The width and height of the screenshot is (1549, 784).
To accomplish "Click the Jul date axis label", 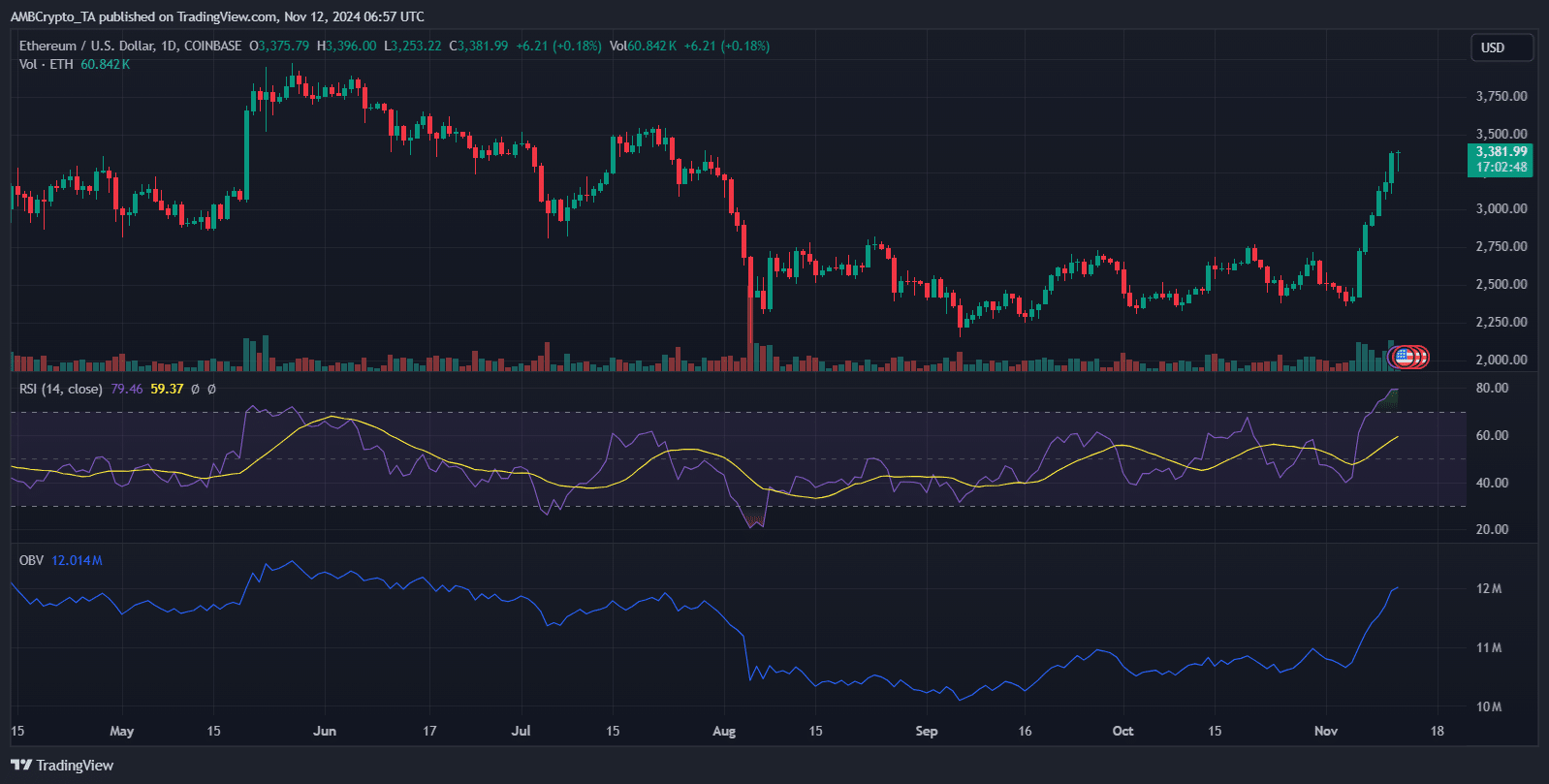I will (x=522, y=731).
